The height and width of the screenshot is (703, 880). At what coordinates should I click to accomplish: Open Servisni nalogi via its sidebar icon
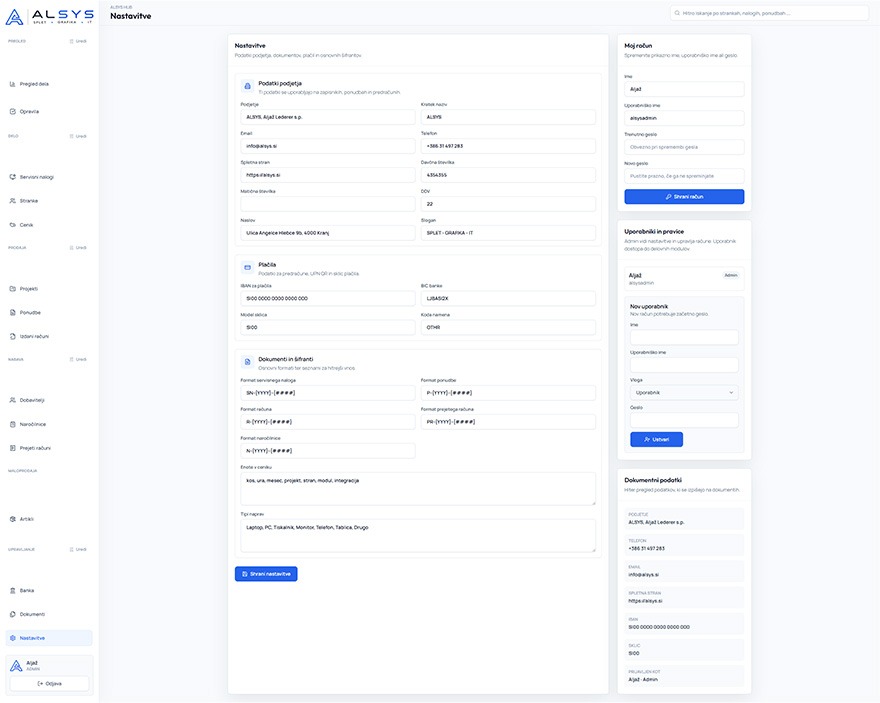(12, 177)
